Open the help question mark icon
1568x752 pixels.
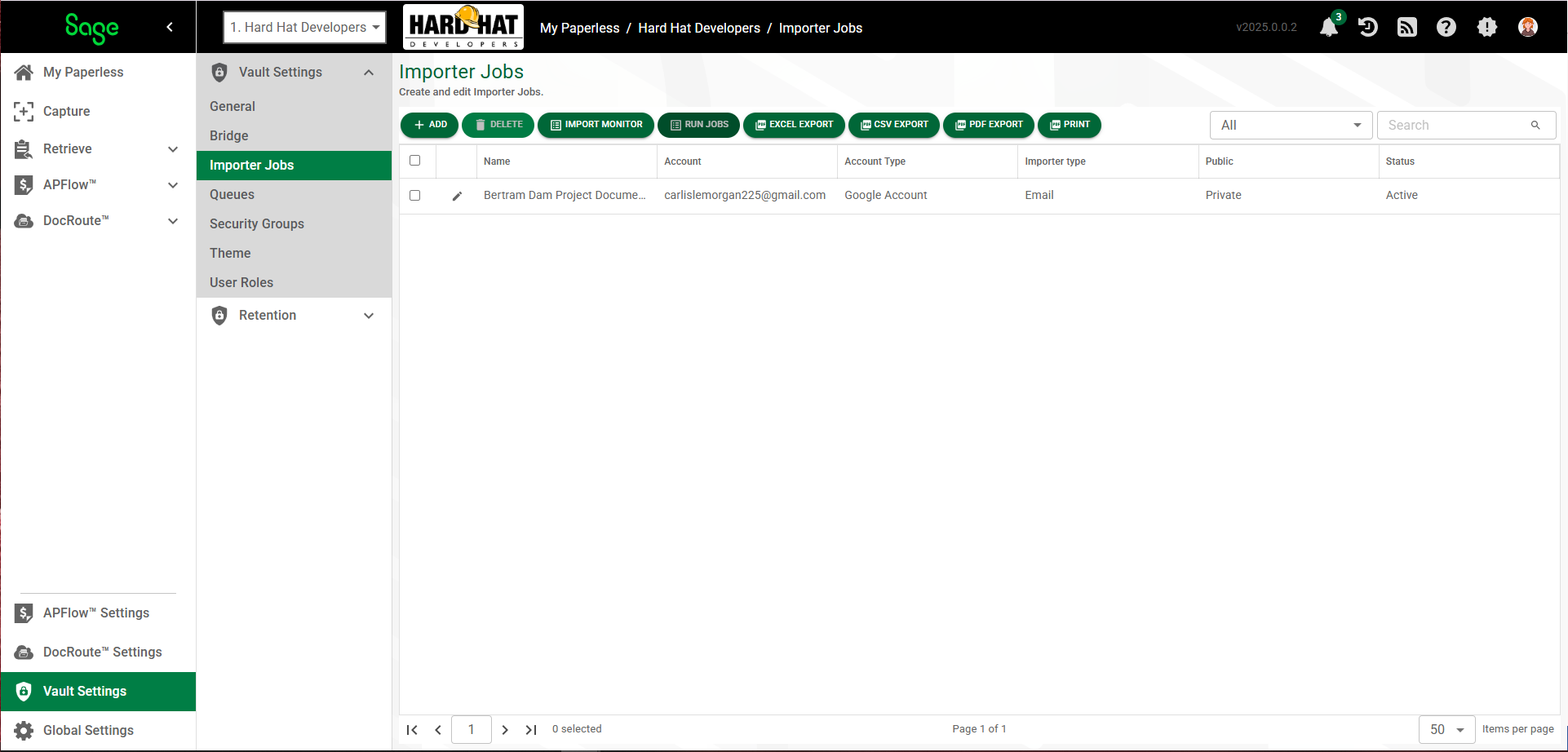pyautogui.click(x=1446, y=27)
